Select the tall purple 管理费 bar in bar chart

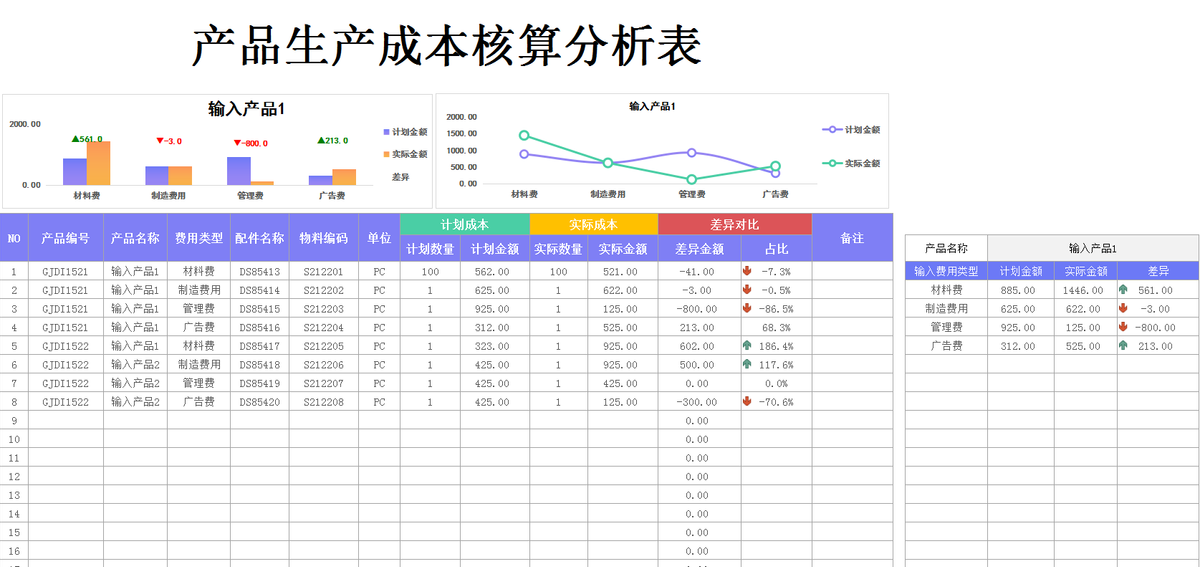click(239, 171)
